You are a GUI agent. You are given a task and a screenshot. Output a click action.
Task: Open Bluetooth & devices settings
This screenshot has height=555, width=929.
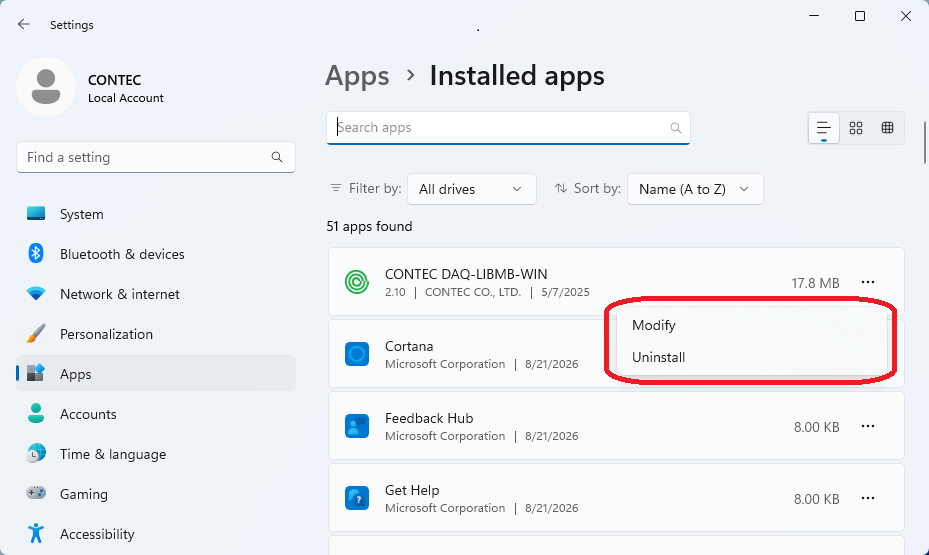coord(156,254)
